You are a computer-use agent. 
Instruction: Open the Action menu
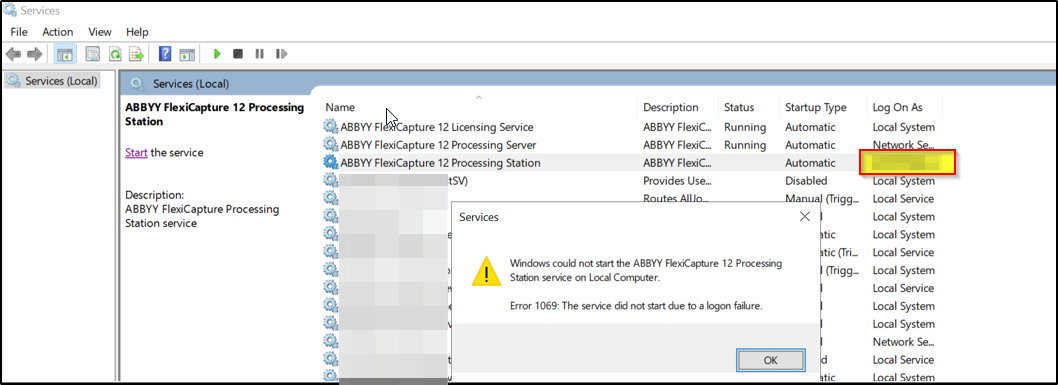pyautogui.click(x=57, y=32)
